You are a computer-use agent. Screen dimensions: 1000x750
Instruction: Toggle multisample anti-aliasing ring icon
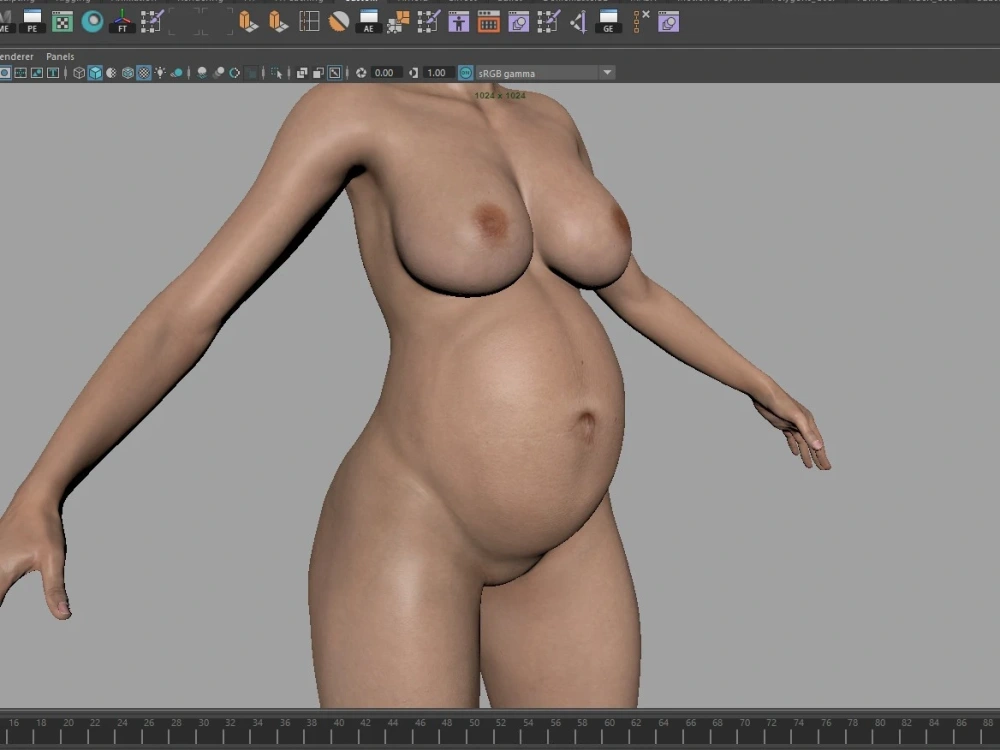tap(235, 73)
